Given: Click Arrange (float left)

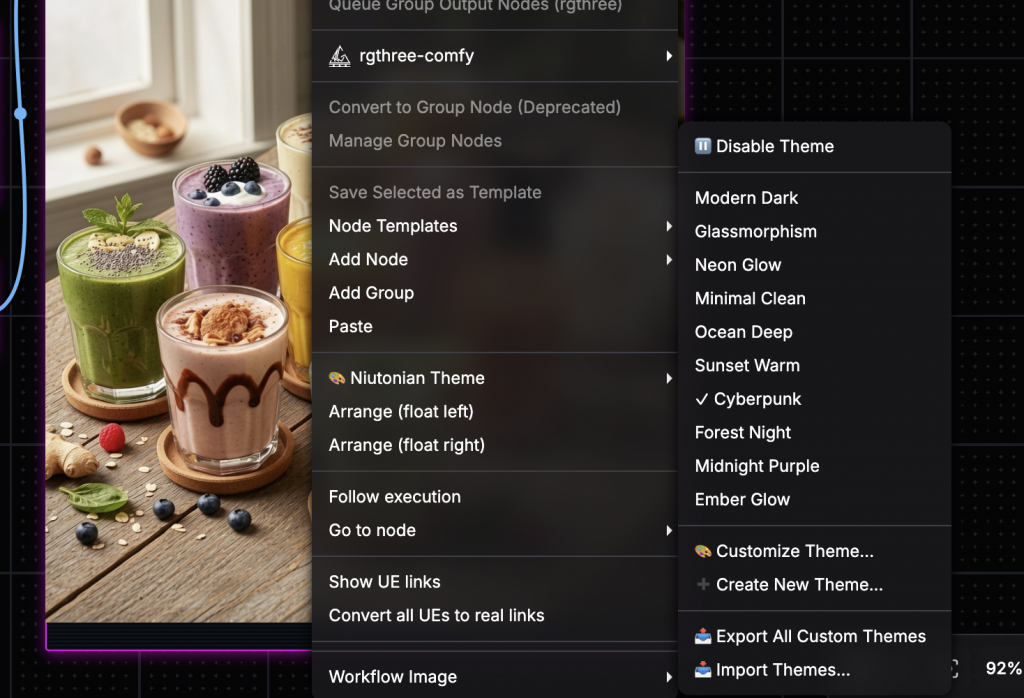Looking at the screenshot, I should coord(401,411).
